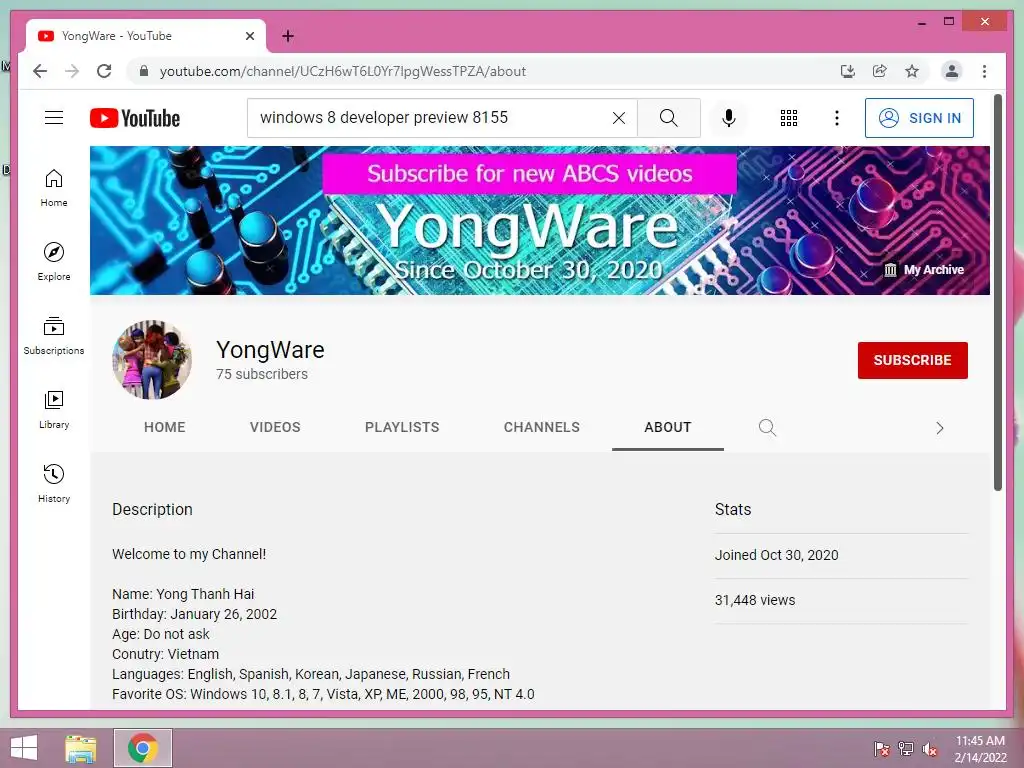Click the browser forward arrow
The image size is (1024, 768).
(72, 71)
